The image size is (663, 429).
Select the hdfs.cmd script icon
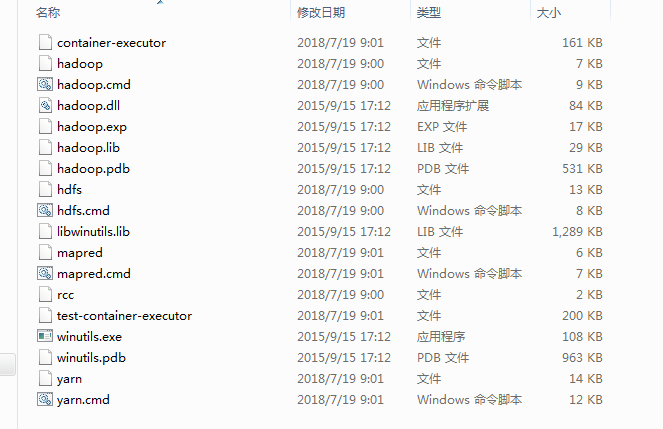pyautogui.click(x=44, y=211)
